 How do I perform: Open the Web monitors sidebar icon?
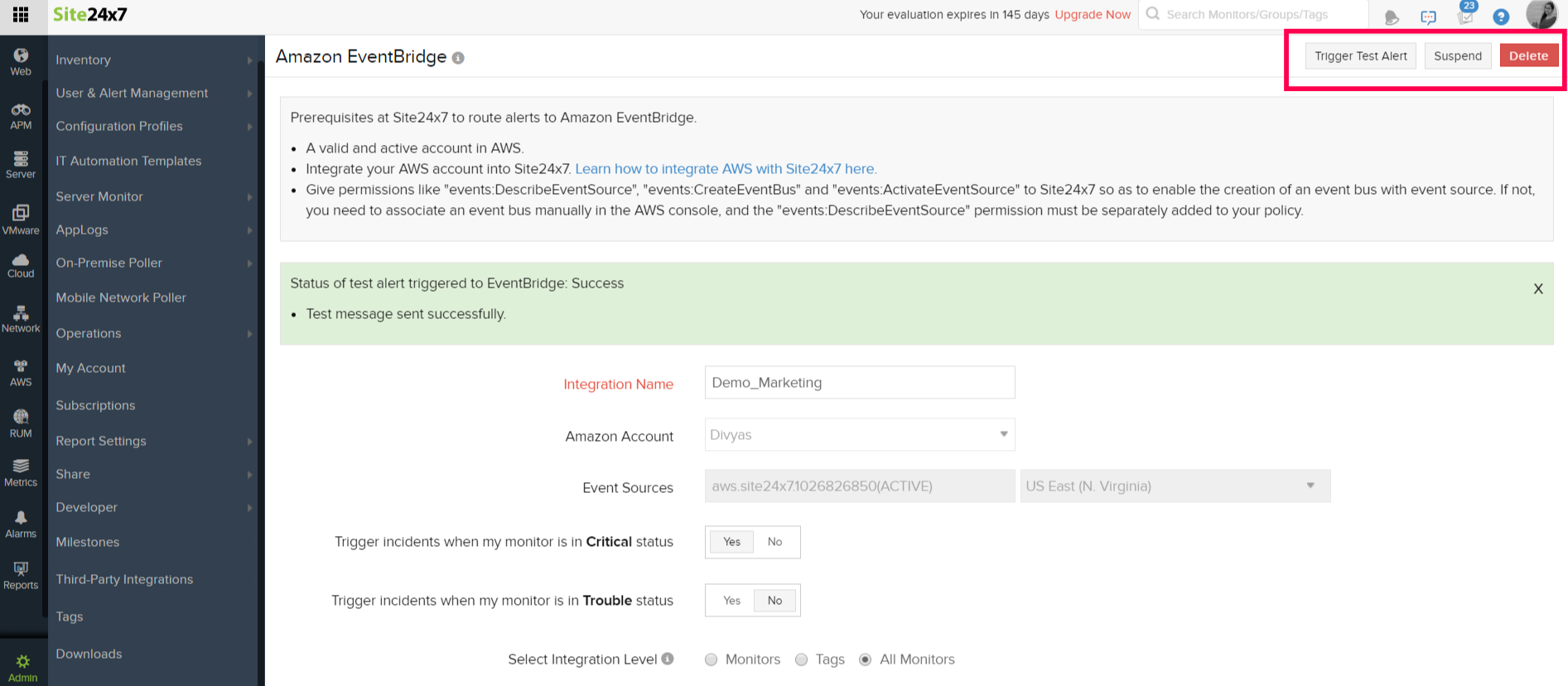point(21,60)
